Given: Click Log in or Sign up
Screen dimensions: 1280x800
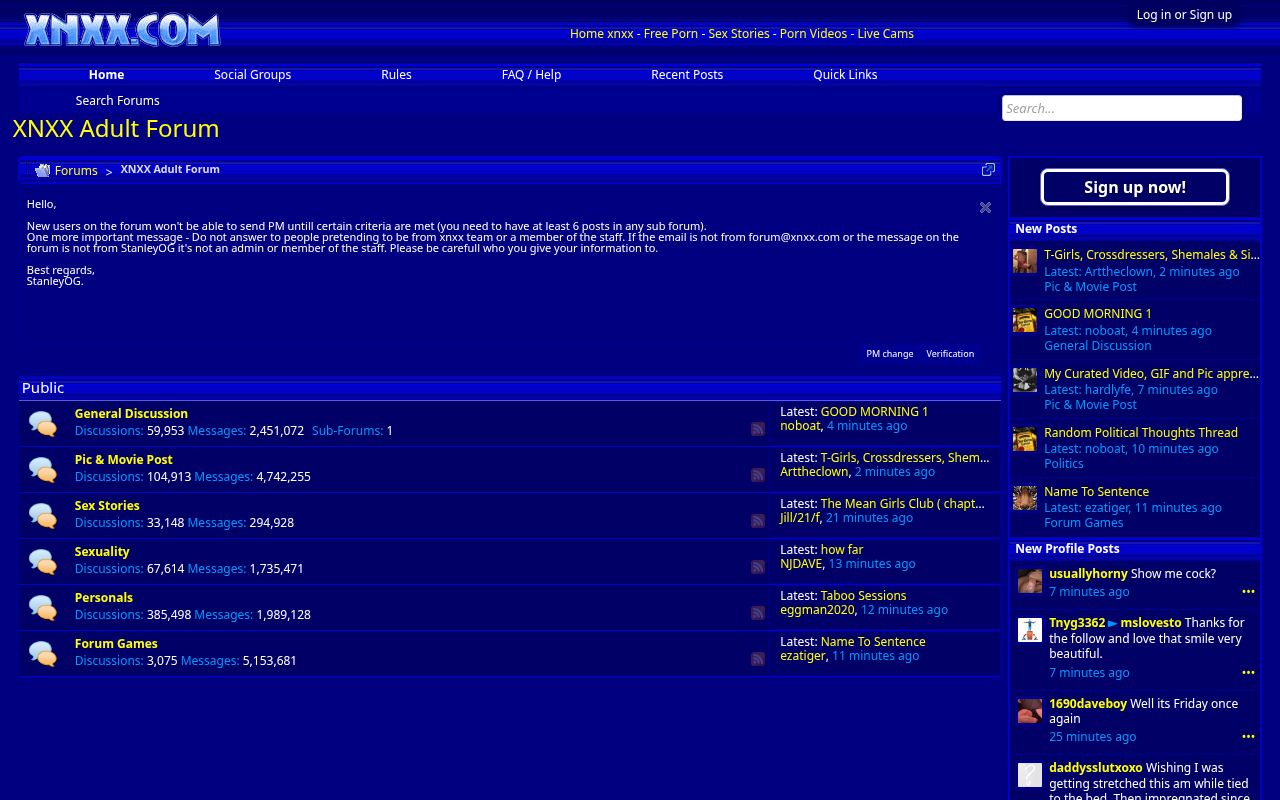Looking at the screenshot, I should [1184, 14].
